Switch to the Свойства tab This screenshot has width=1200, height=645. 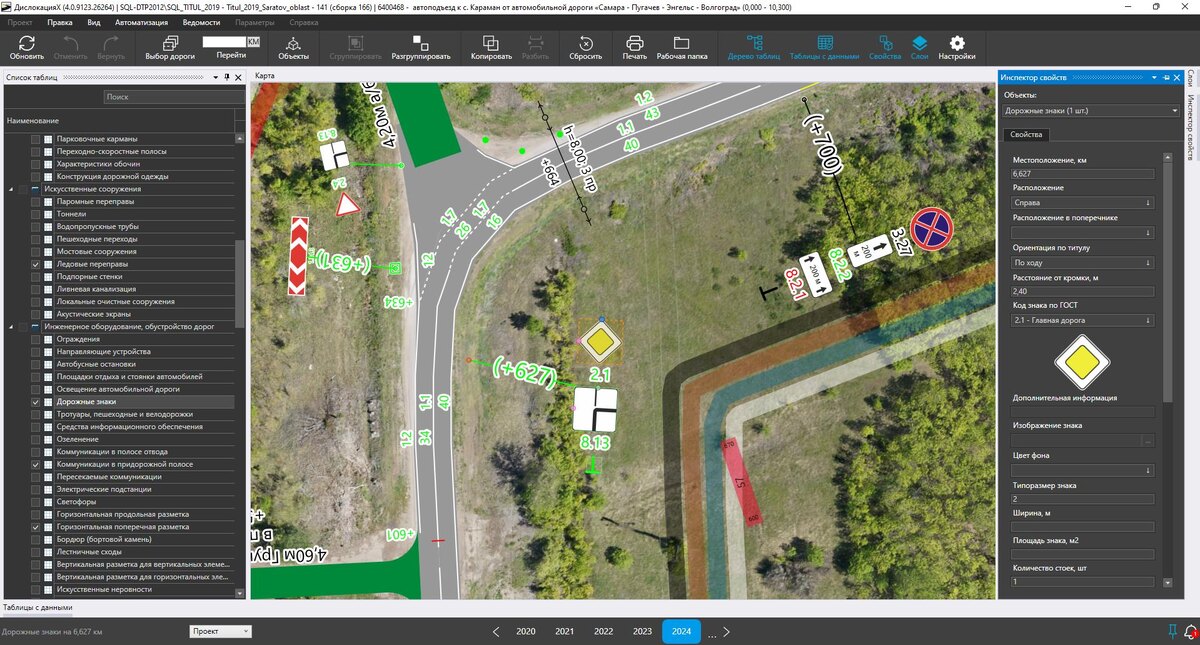(1026, 134)
